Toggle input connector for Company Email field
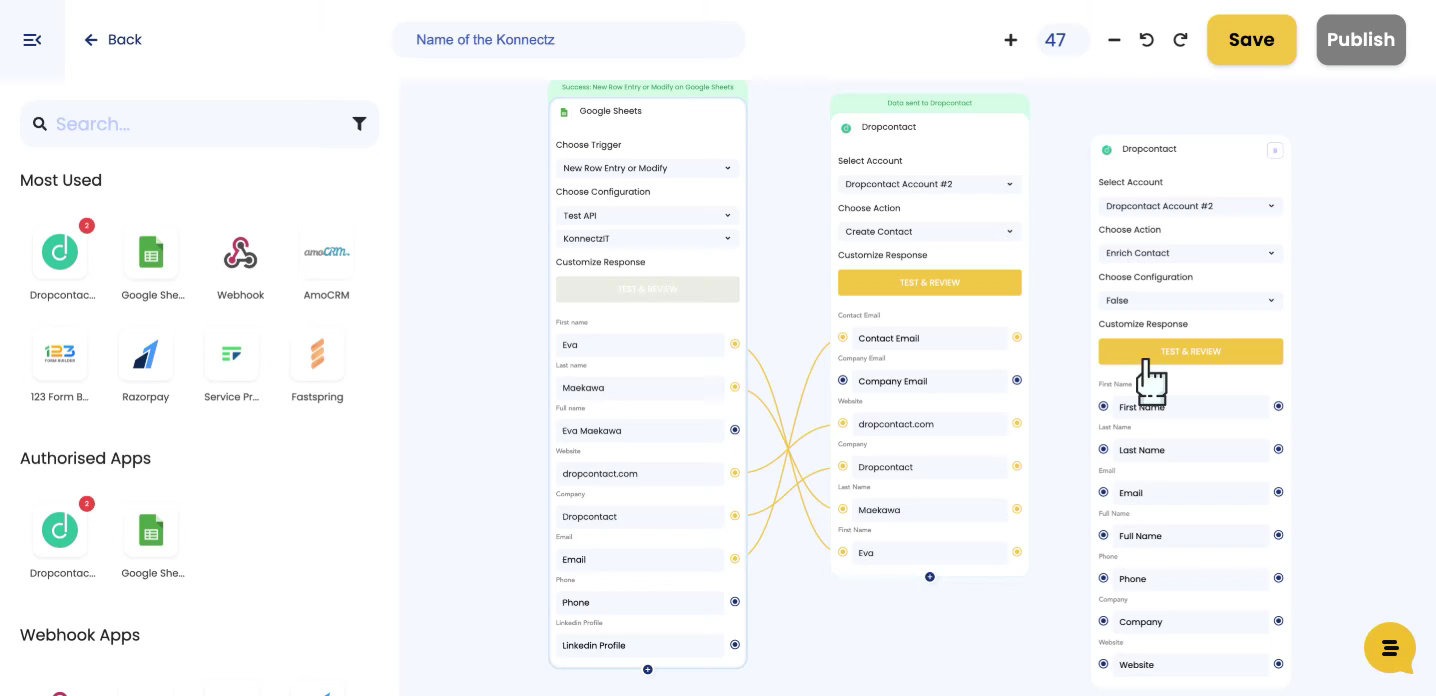The height and width of the screenshot is (696, 1436). 843,380
